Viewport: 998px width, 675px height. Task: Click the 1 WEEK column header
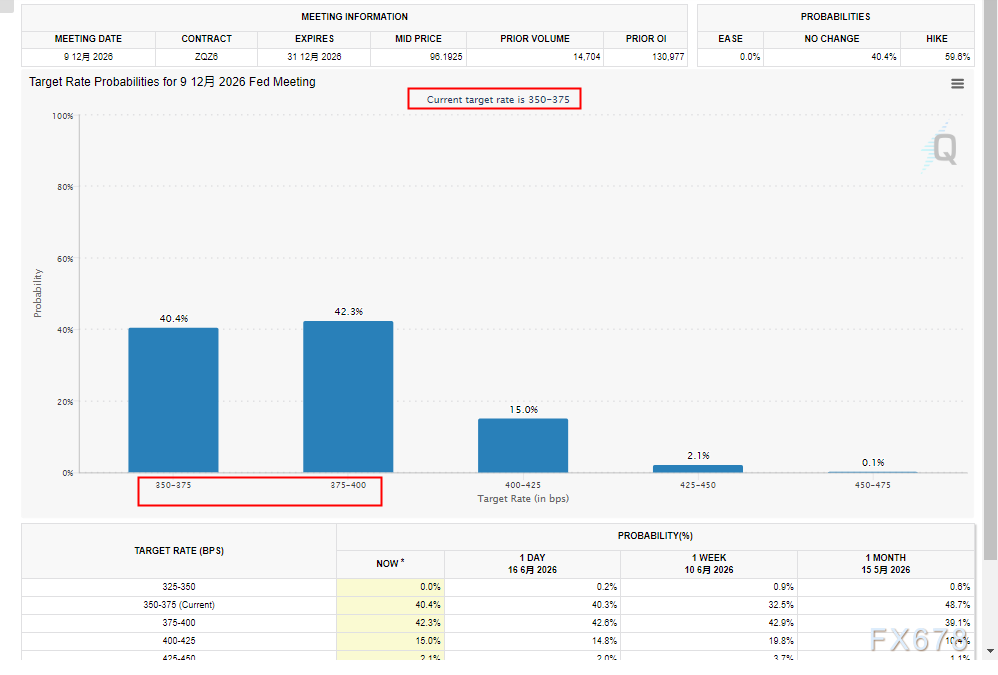click(708, 564)
